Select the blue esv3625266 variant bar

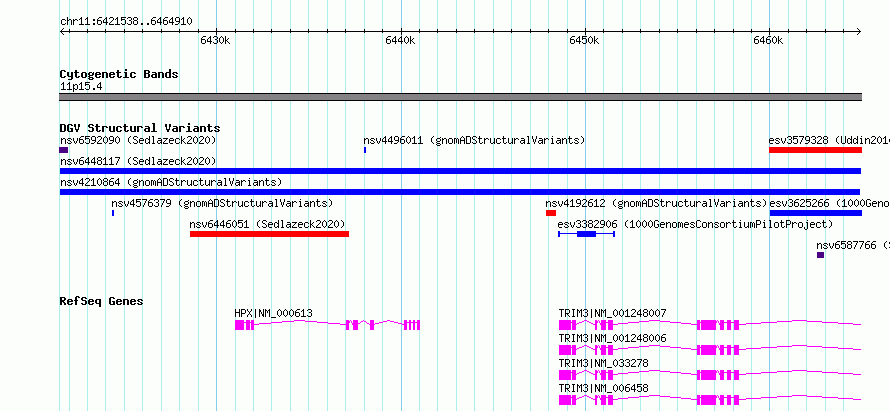[x=816, y=213]
